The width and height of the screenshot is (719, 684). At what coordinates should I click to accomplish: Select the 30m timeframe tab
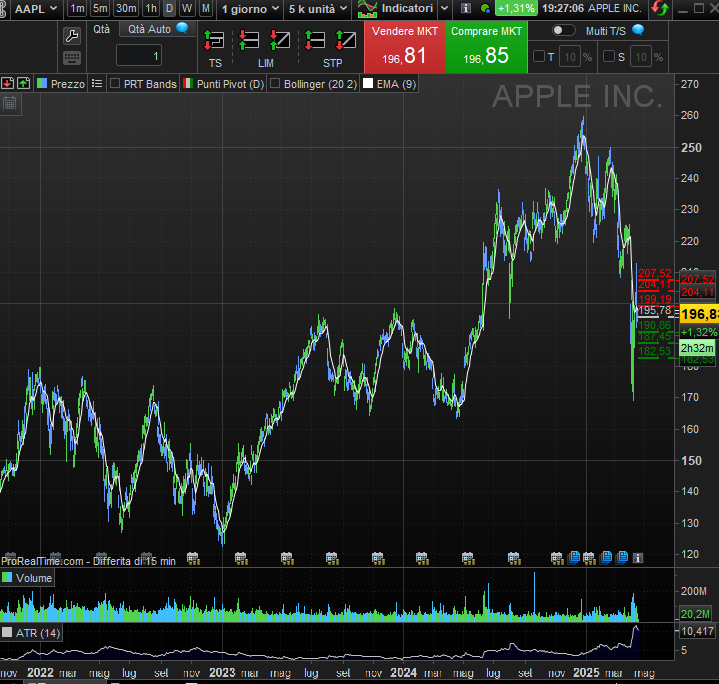pos(126,8)
